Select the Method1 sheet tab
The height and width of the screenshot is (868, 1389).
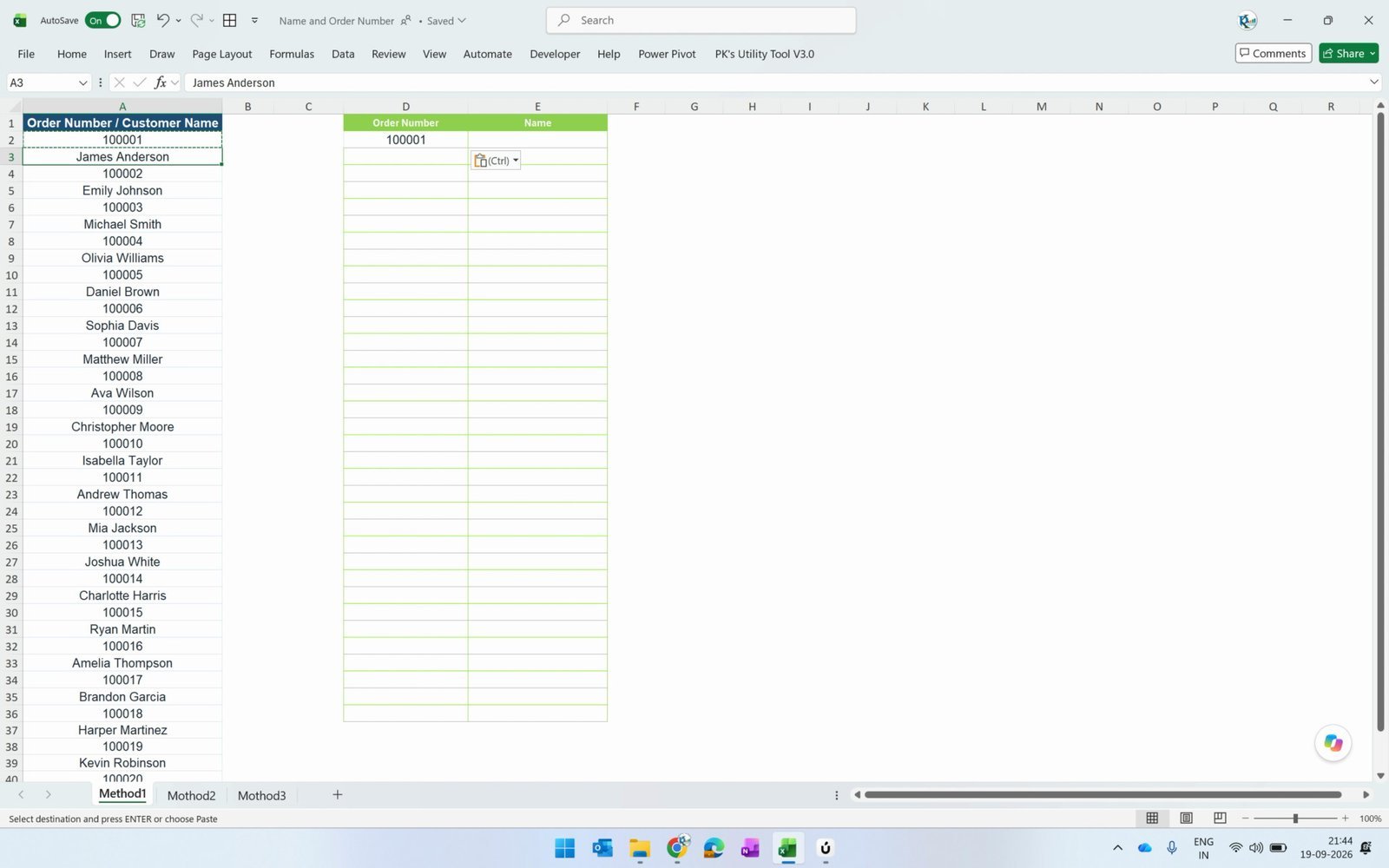[122, 793]
